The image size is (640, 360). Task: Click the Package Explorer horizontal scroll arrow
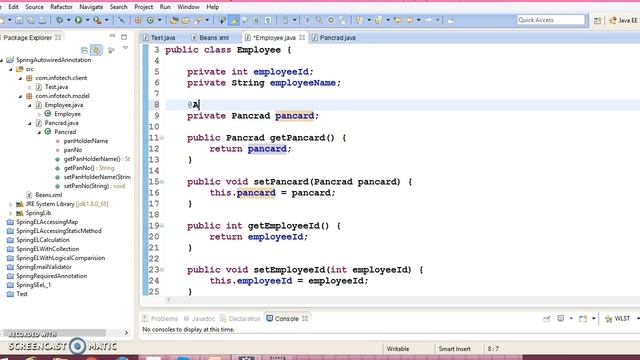126,333
